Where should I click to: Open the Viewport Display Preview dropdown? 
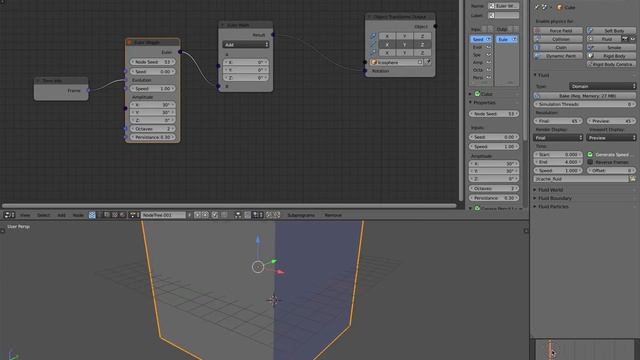pos(611,138)
